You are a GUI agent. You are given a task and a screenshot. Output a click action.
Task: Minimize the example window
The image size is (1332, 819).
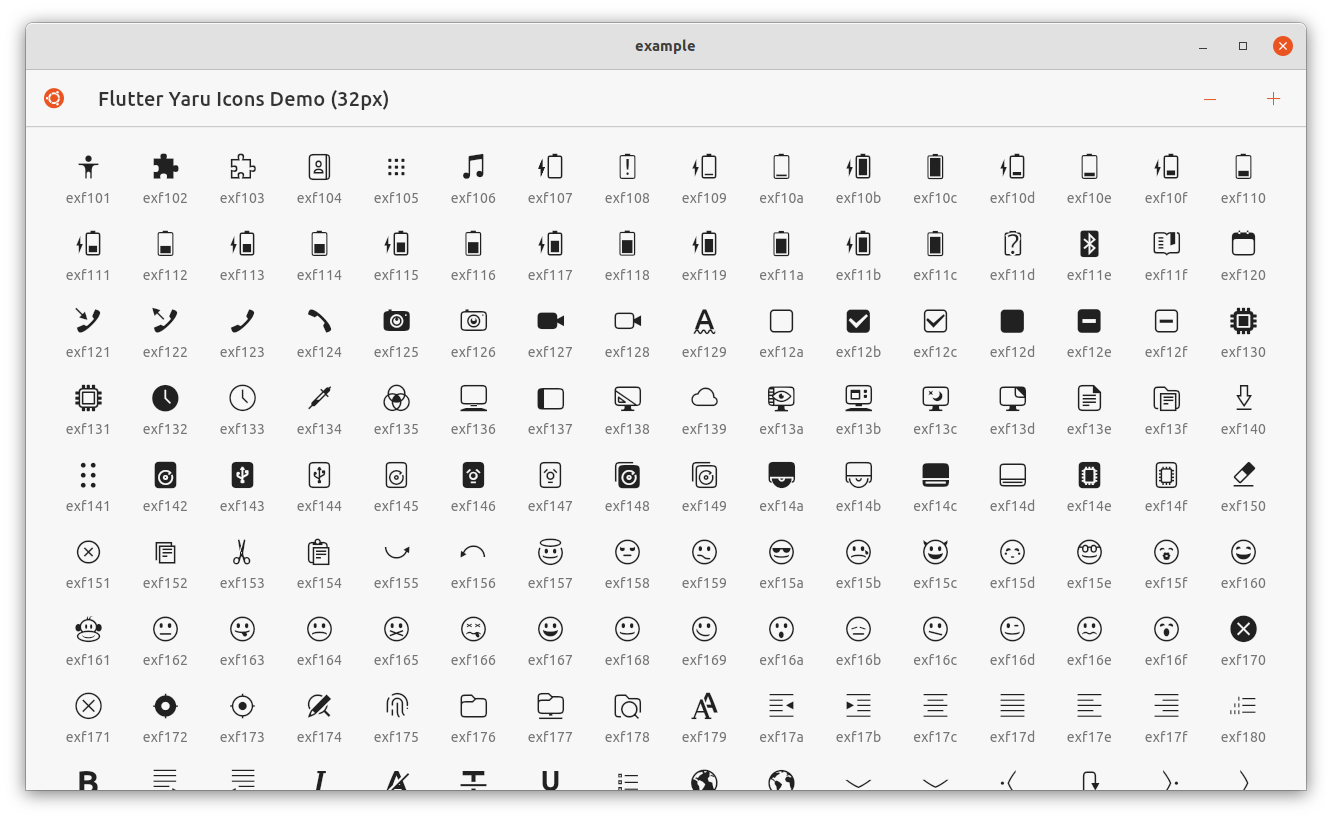[1203, 46]
